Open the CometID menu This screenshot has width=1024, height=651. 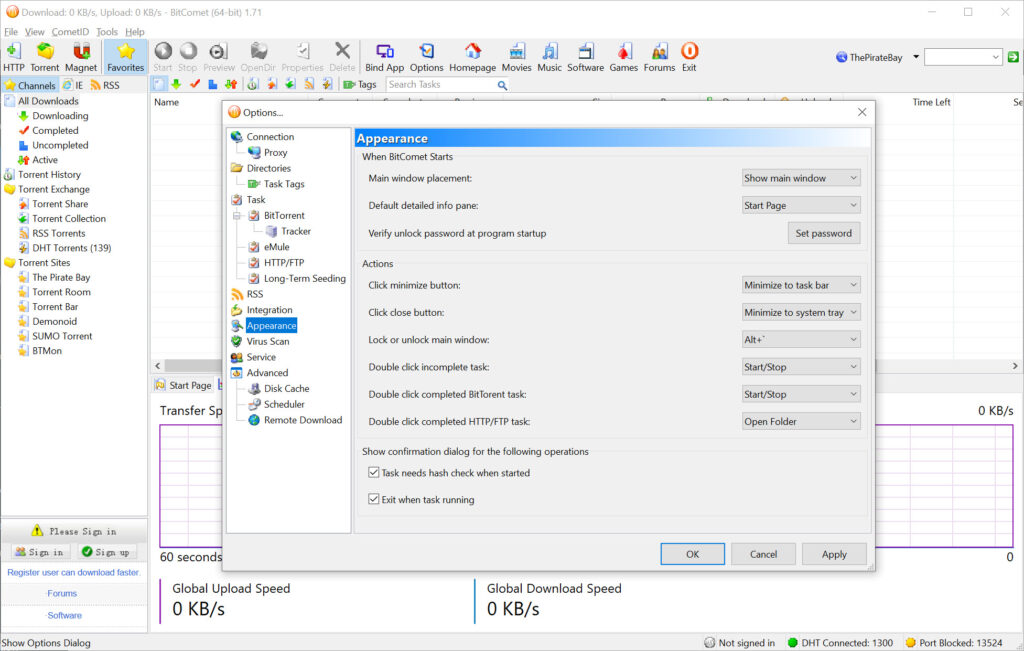(x=70, y=32)
